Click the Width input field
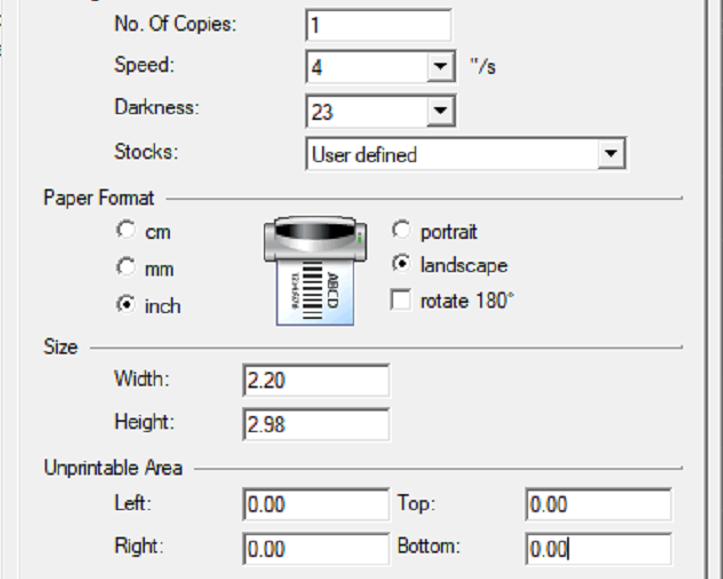 [315, 380]
